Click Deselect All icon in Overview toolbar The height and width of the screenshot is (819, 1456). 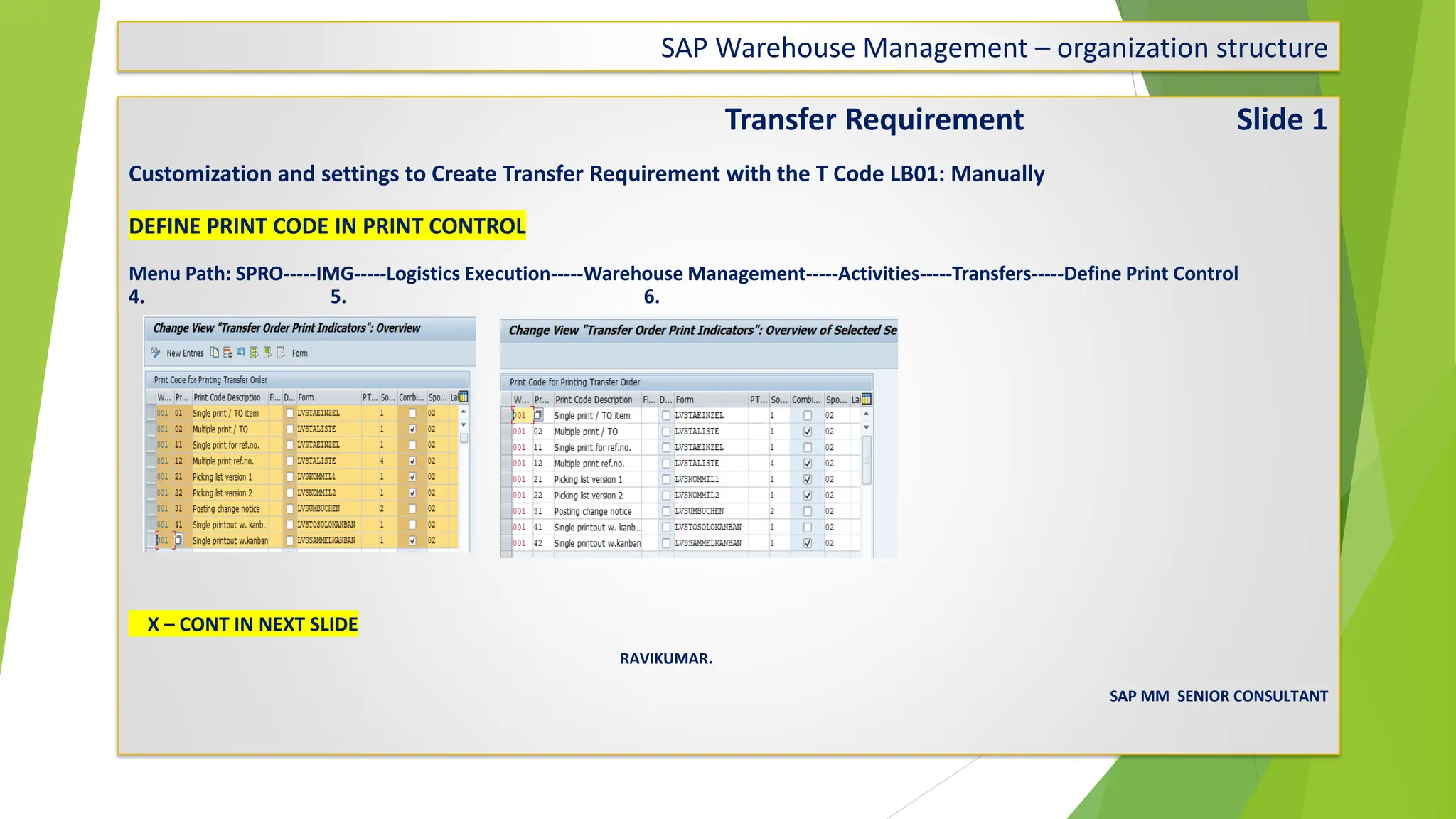point(281,353)
